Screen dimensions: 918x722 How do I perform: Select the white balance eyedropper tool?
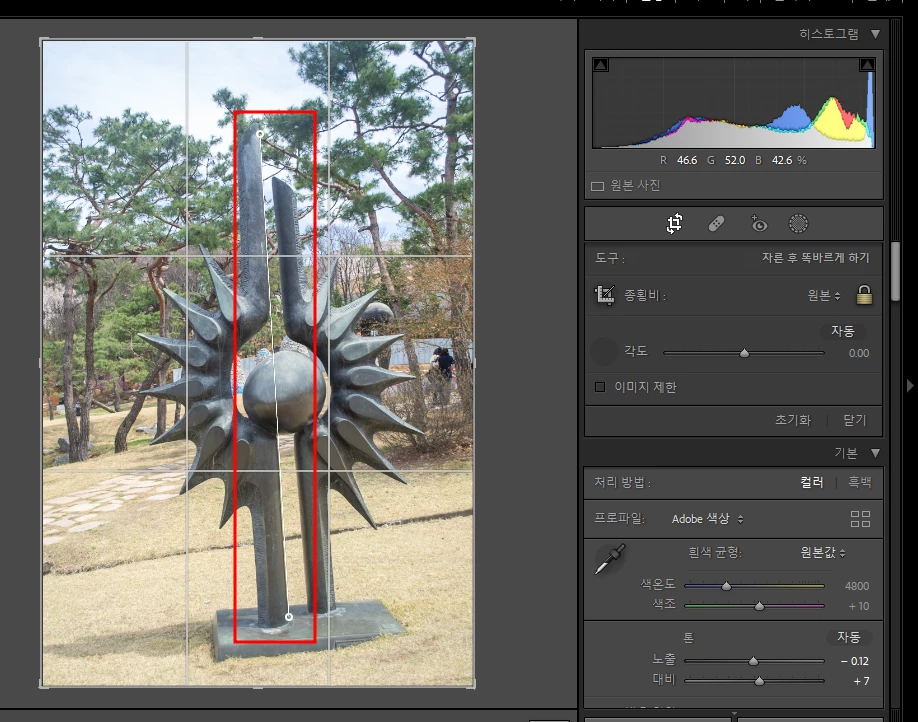610,559
